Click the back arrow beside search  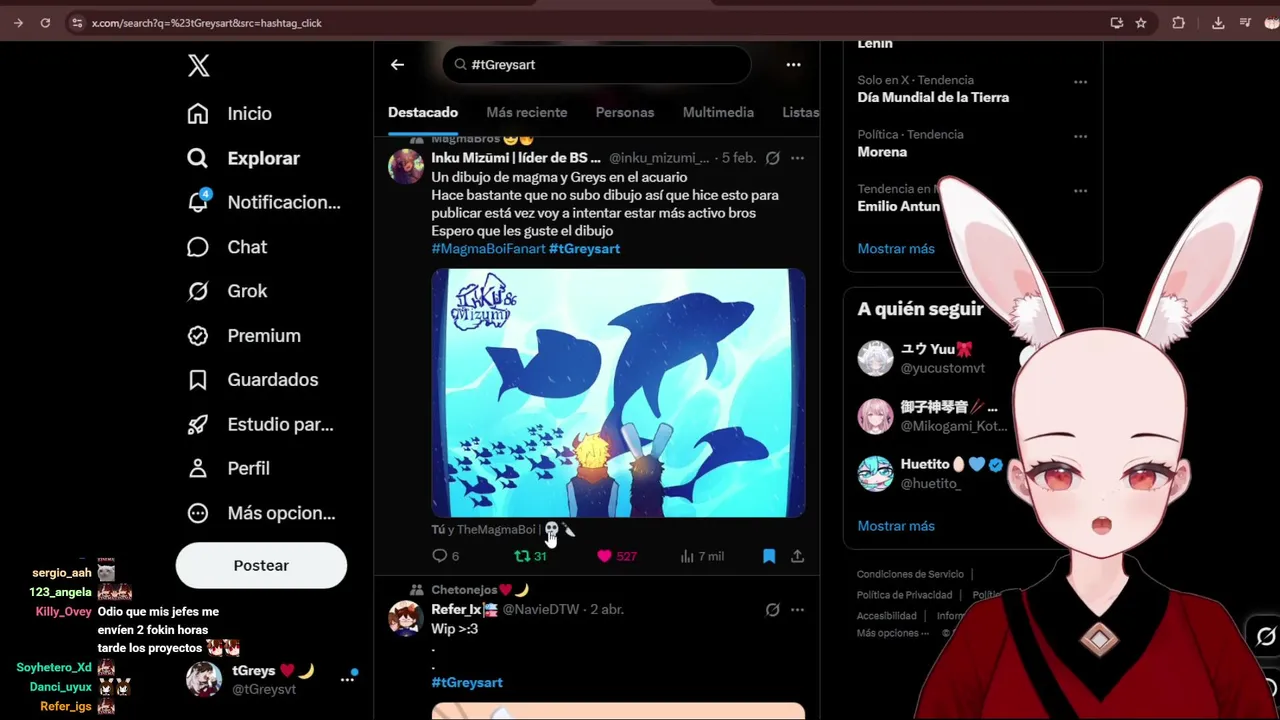(x=397, y=64)
